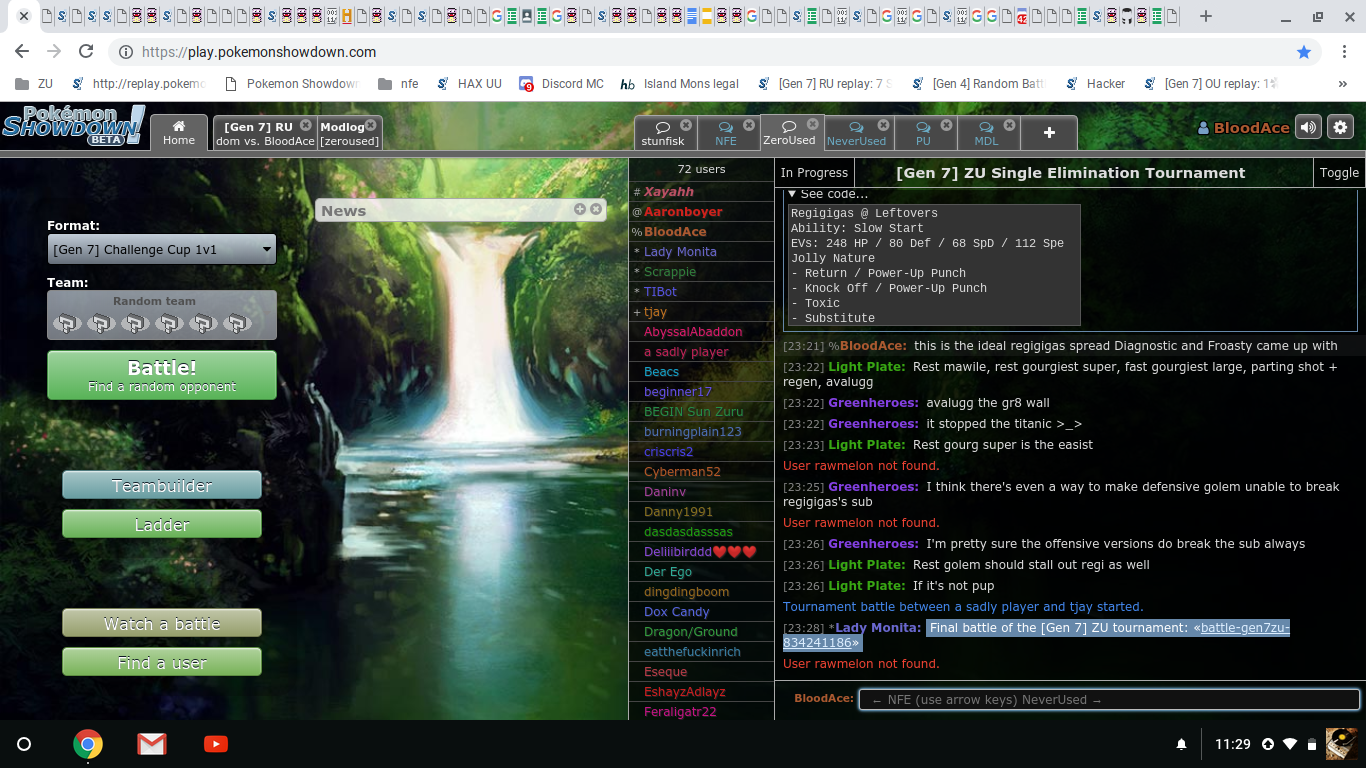Open Discord MC bookmark
The height and width of the screenshot is (768, 1366).
click(x=561, y=84)
